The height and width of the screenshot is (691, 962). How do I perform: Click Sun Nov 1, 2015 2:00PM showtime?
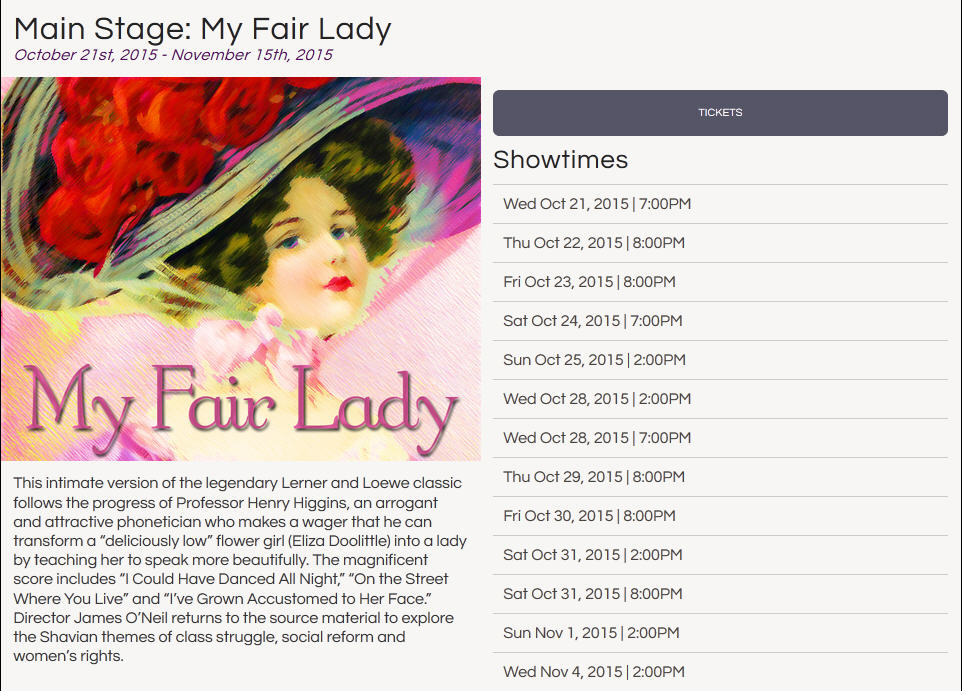click(591, 633)
